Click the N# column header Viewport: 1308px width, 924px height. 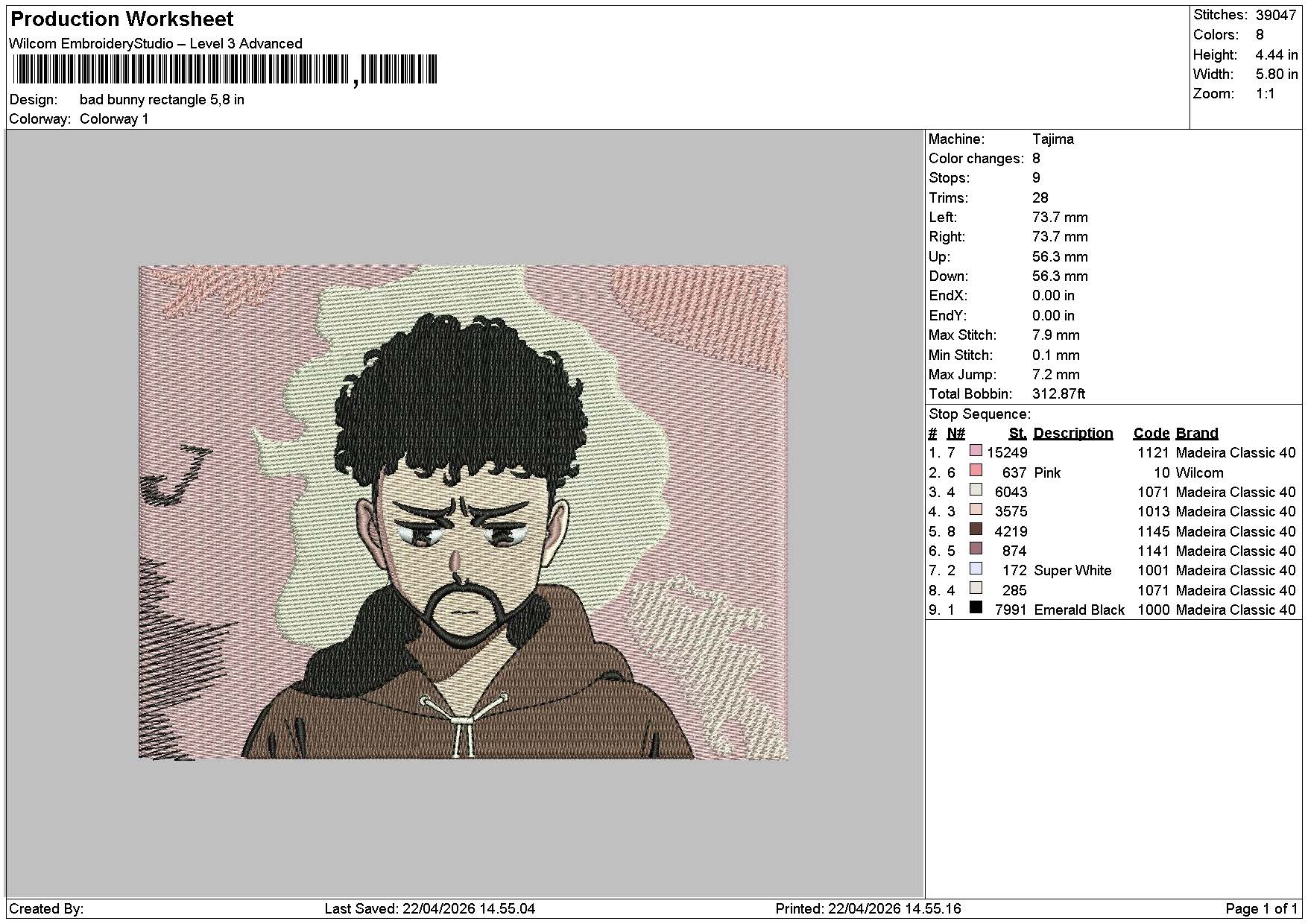coord(955,433)
